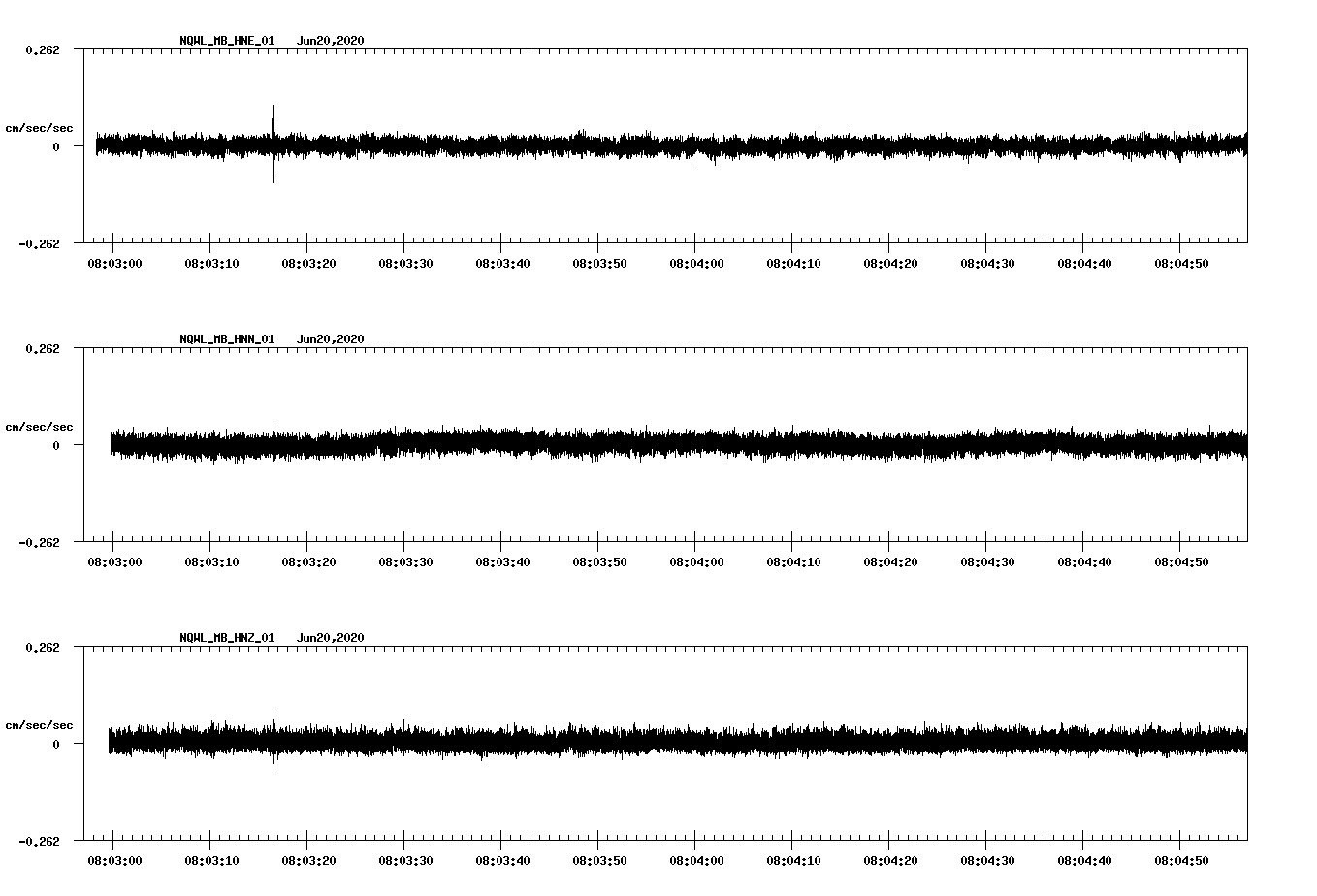The image size is (1317, 896).
Task: Click the 0 baseline label on HNZ axis
Action: 56,744
